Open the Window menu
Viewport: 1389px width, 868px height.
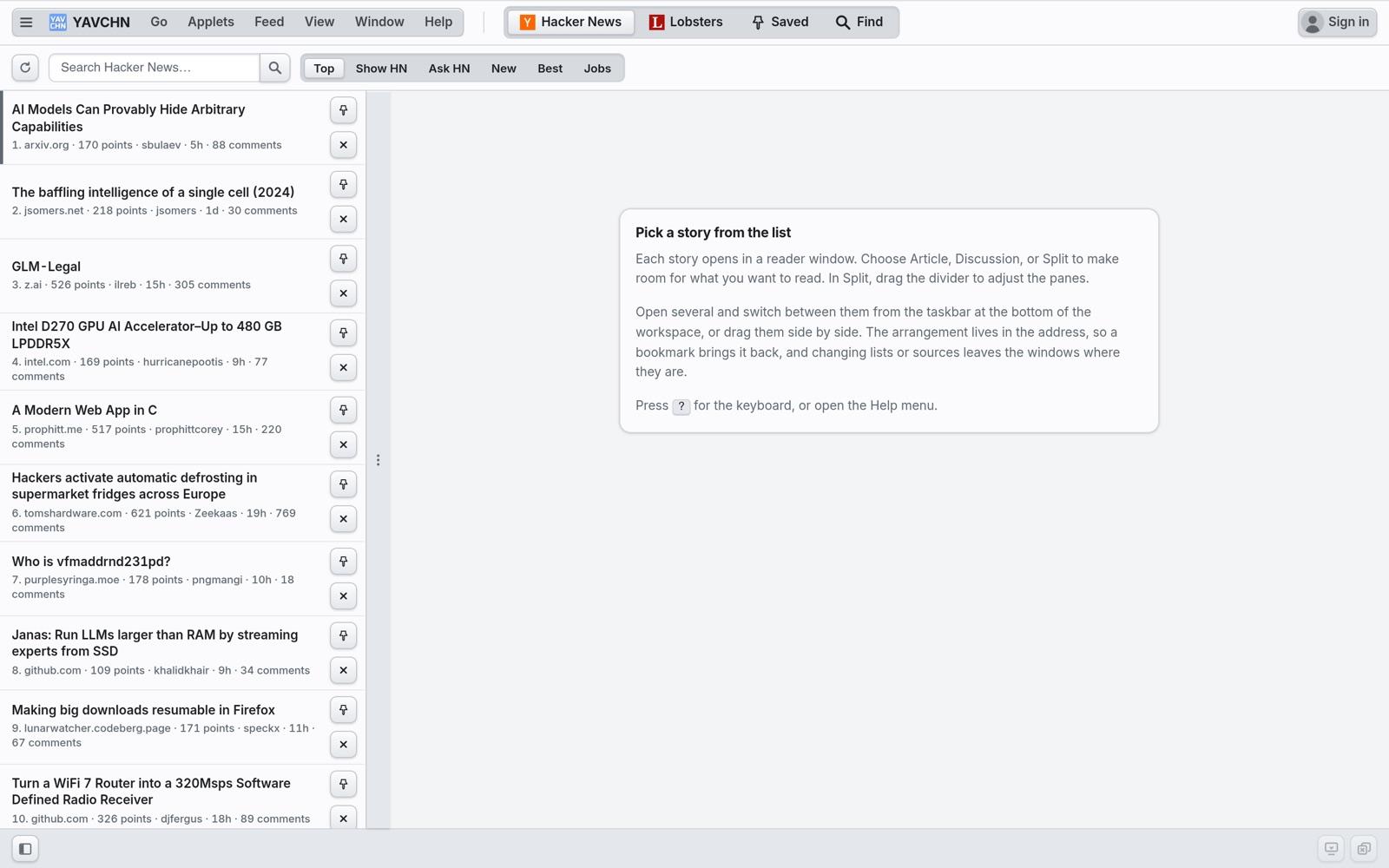click(x=379, y=23)
